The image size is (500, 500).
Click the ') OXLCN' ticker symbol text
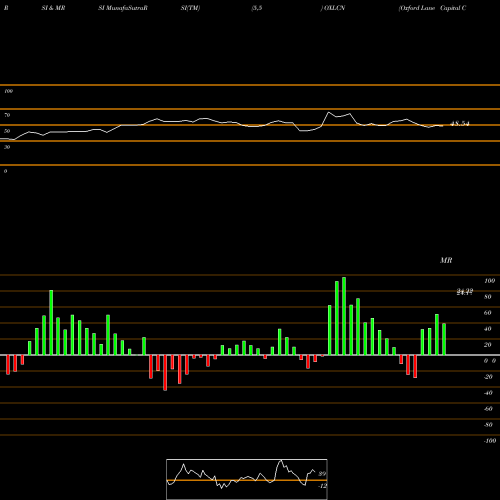[x=333, y=8]
